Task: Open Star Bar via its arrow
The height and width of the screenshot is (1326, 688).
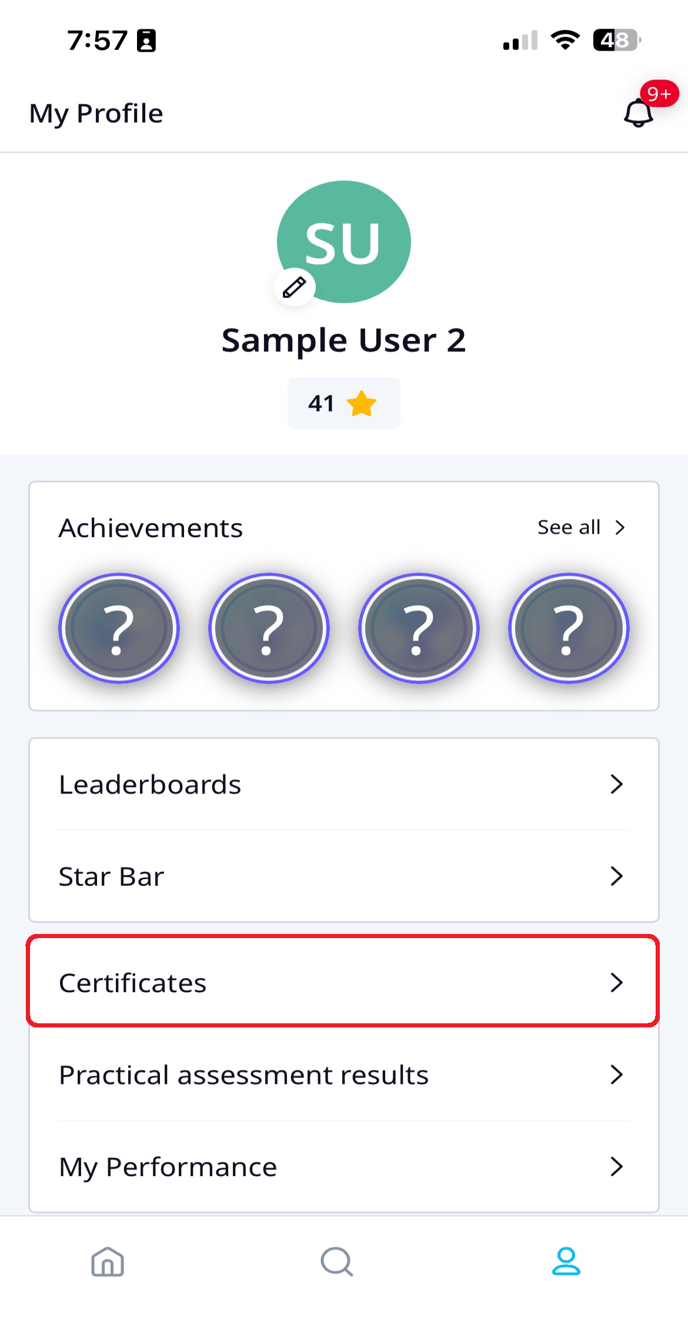Action: click(x=617, y=876)
